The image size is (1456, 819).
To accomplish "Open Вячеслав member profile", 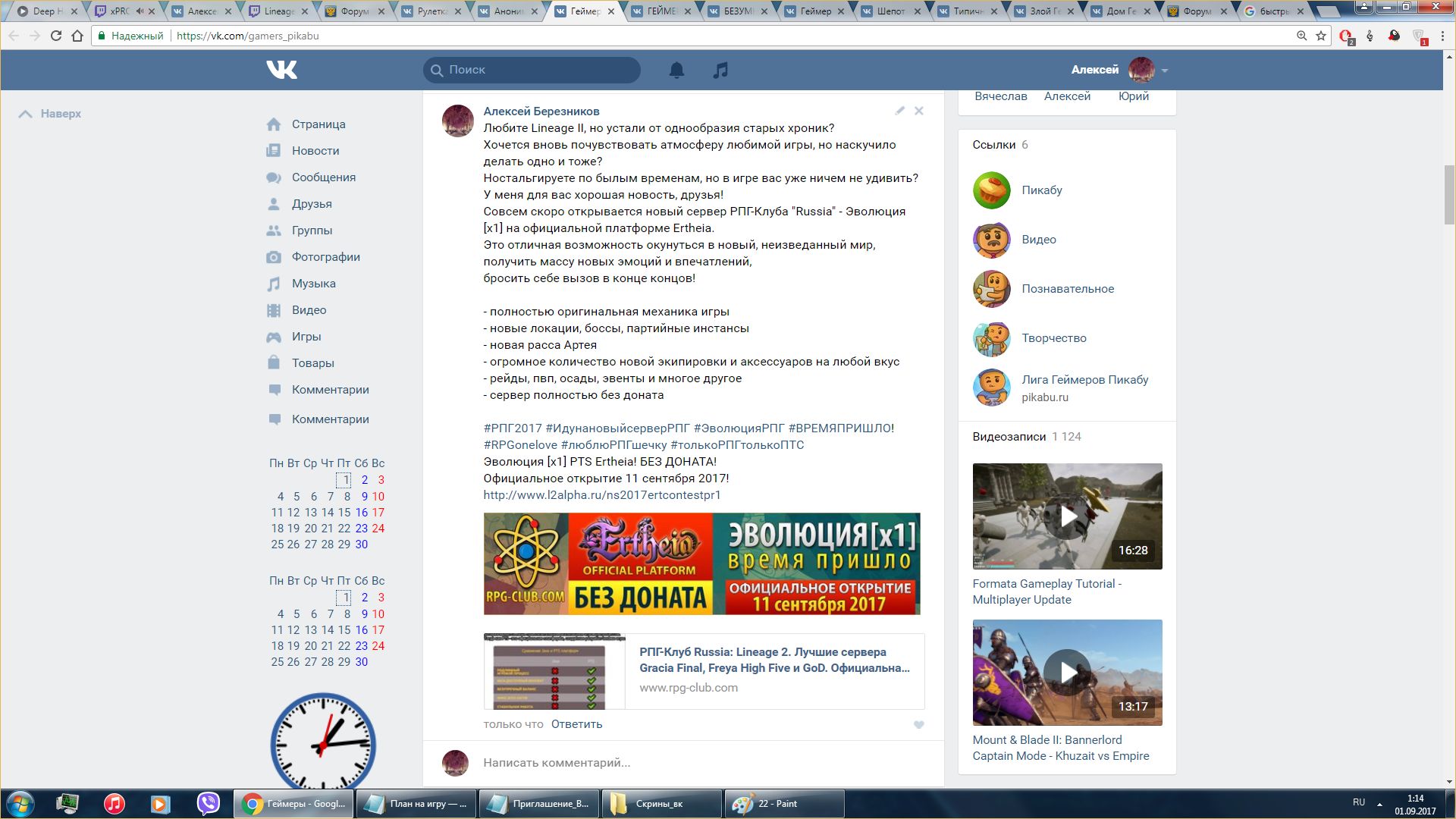I will point(1001,96).
